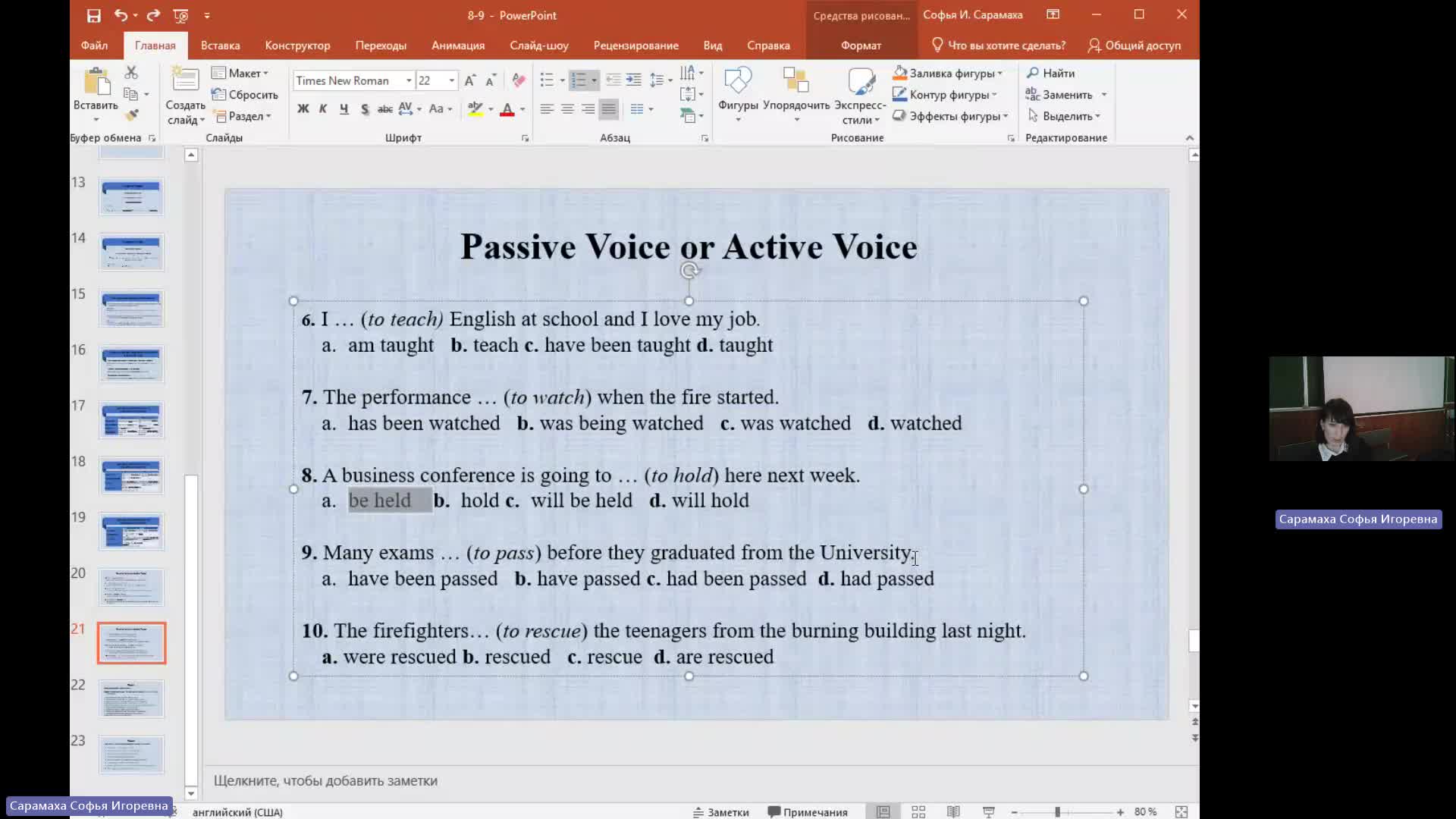Click the Normal view icon in status bar
The image size is (1456, 819).
pos(883,811)
